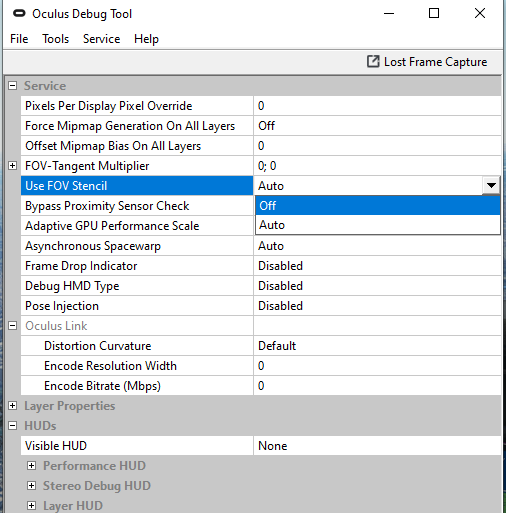
Task: Open the Help menu
Action: click(146, 39)
